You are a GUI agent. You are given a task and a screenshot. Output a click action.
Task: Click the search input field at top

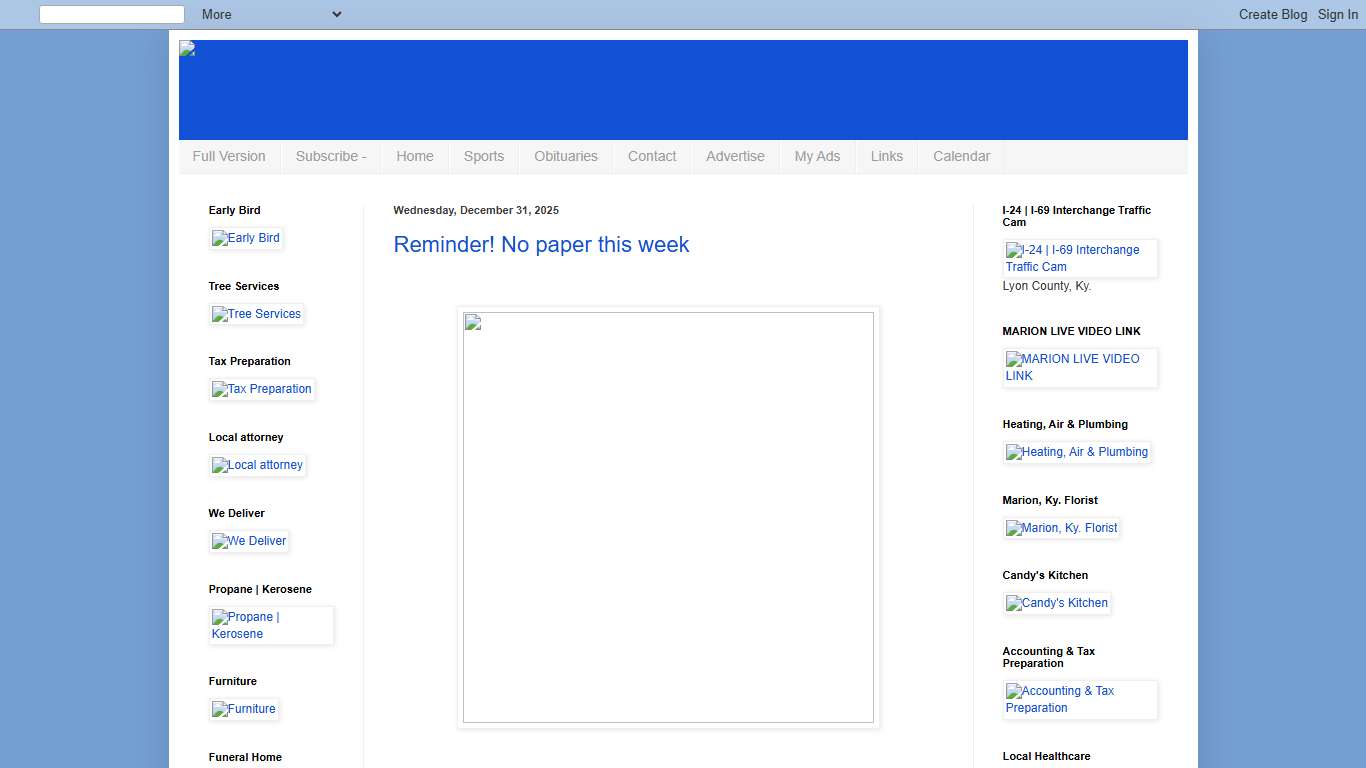click(x=112, y=14)
